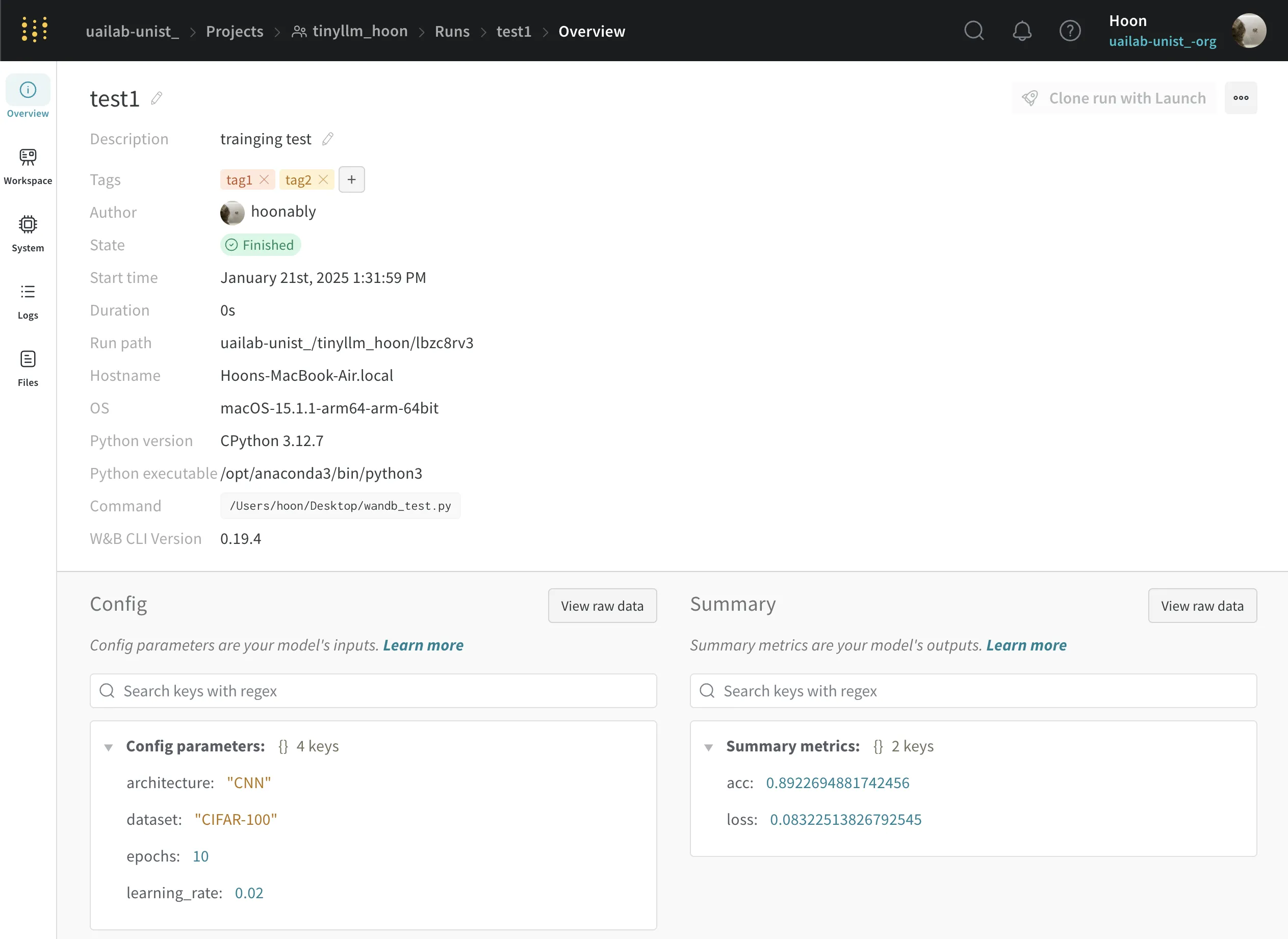Go to Files sidebar tab
Viewport: 1288px width, 939px height.
coord(28,368)
